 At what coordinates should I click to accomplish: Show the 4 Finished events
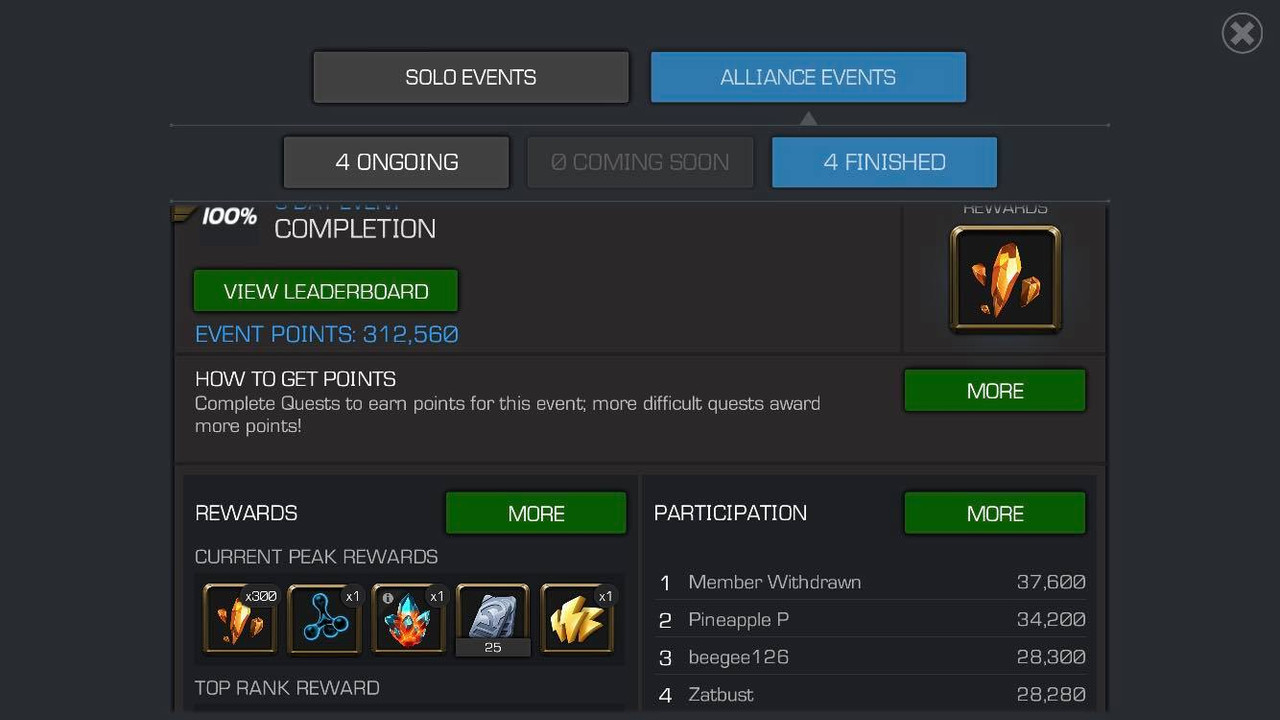884,162
